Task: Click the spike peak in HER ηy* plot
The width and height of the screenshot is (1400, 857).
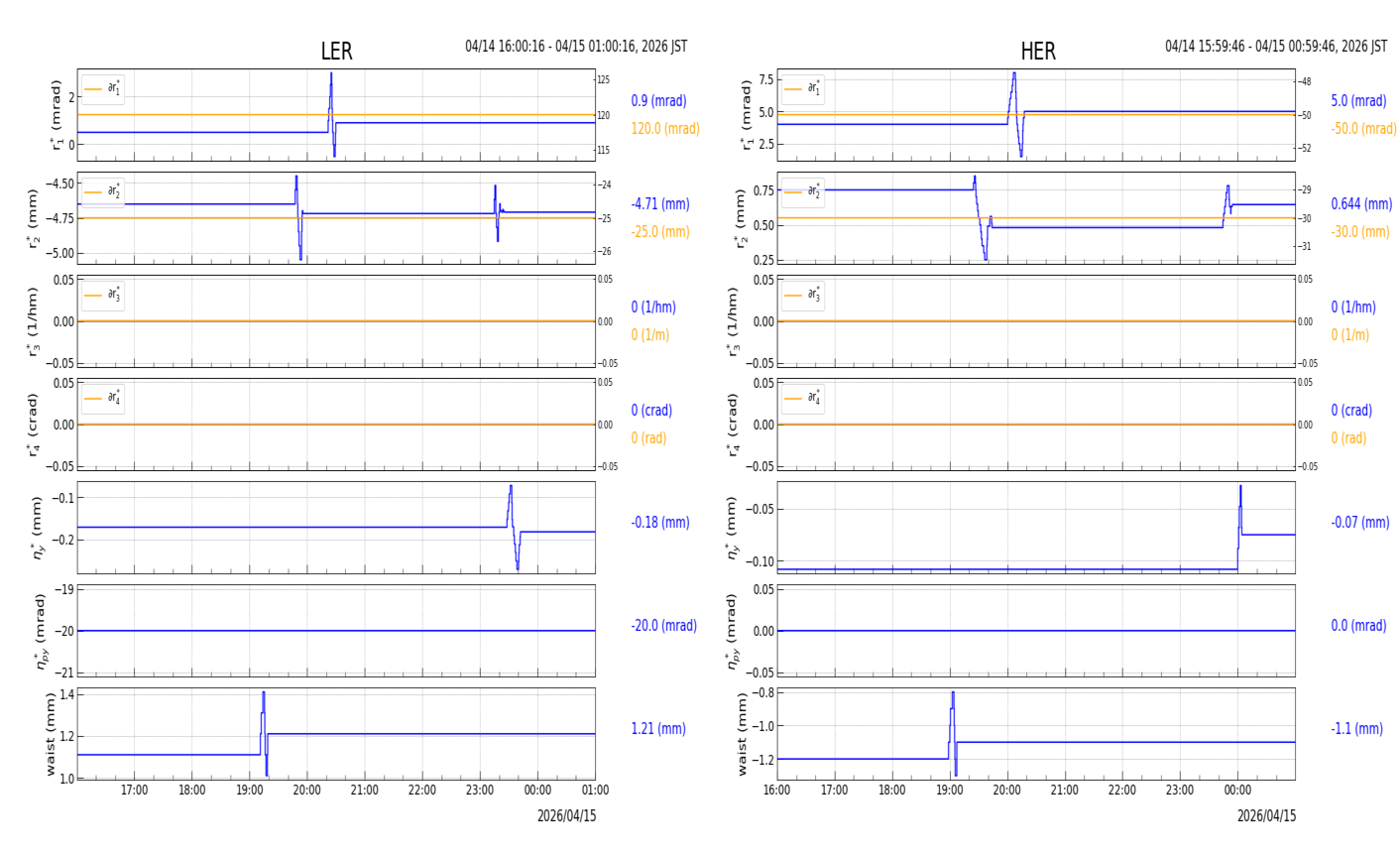Action: point(1240,487)
